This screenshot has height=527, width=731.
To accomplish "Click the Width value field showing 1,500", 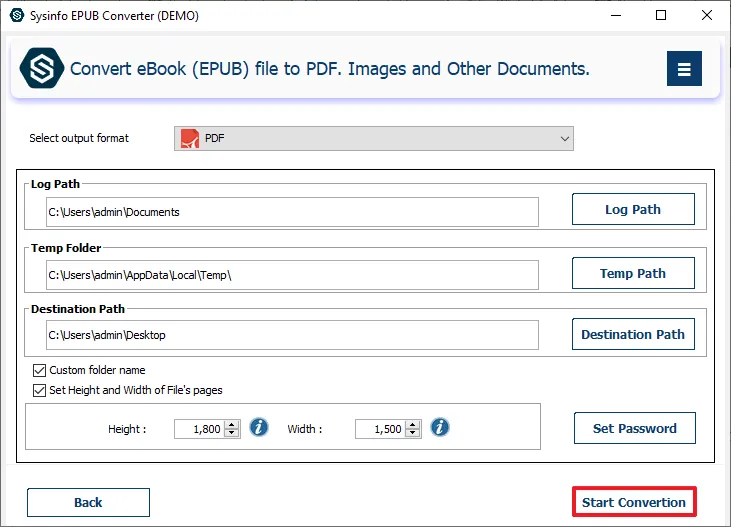I will [x=380, y=429].
